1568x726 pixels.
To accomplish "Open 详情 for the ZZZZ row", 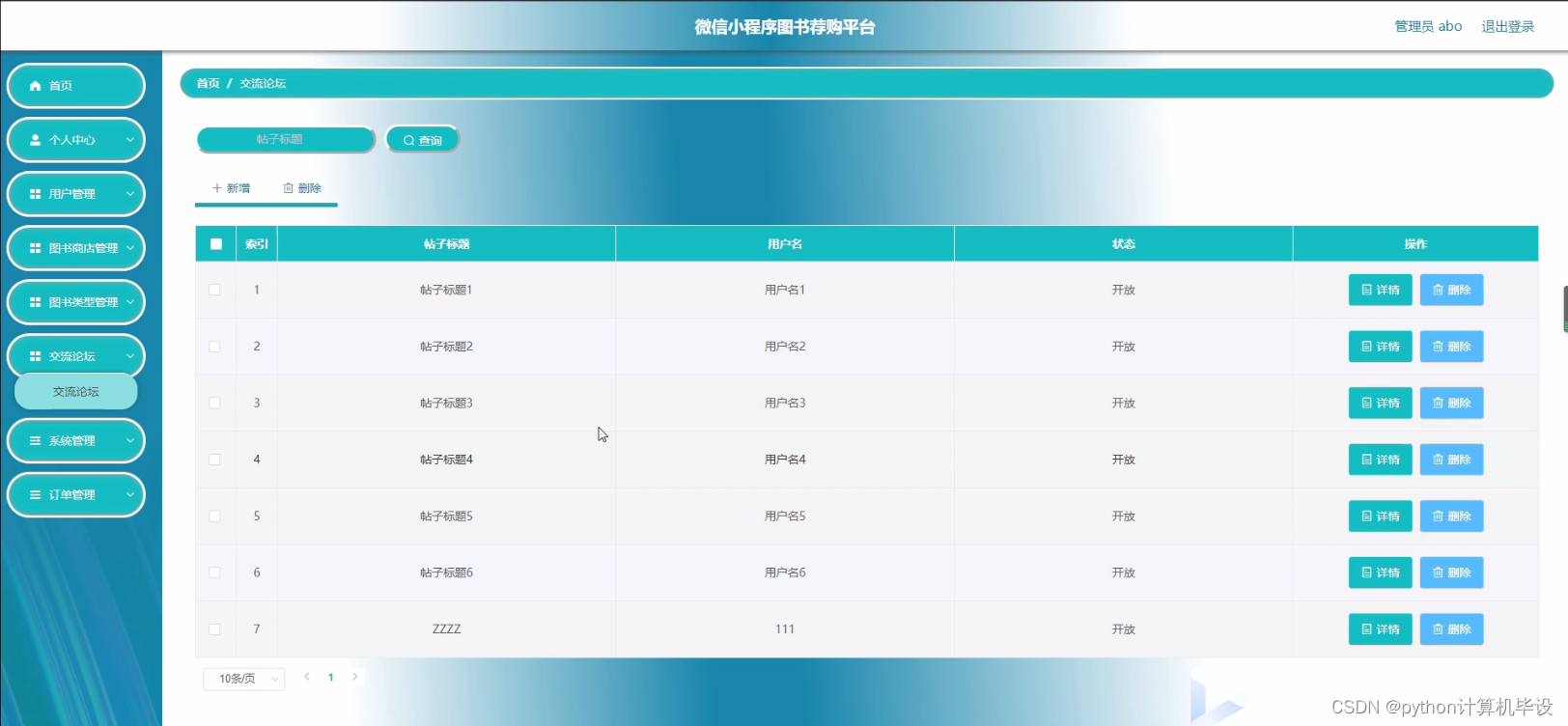I will [1380, 629].
